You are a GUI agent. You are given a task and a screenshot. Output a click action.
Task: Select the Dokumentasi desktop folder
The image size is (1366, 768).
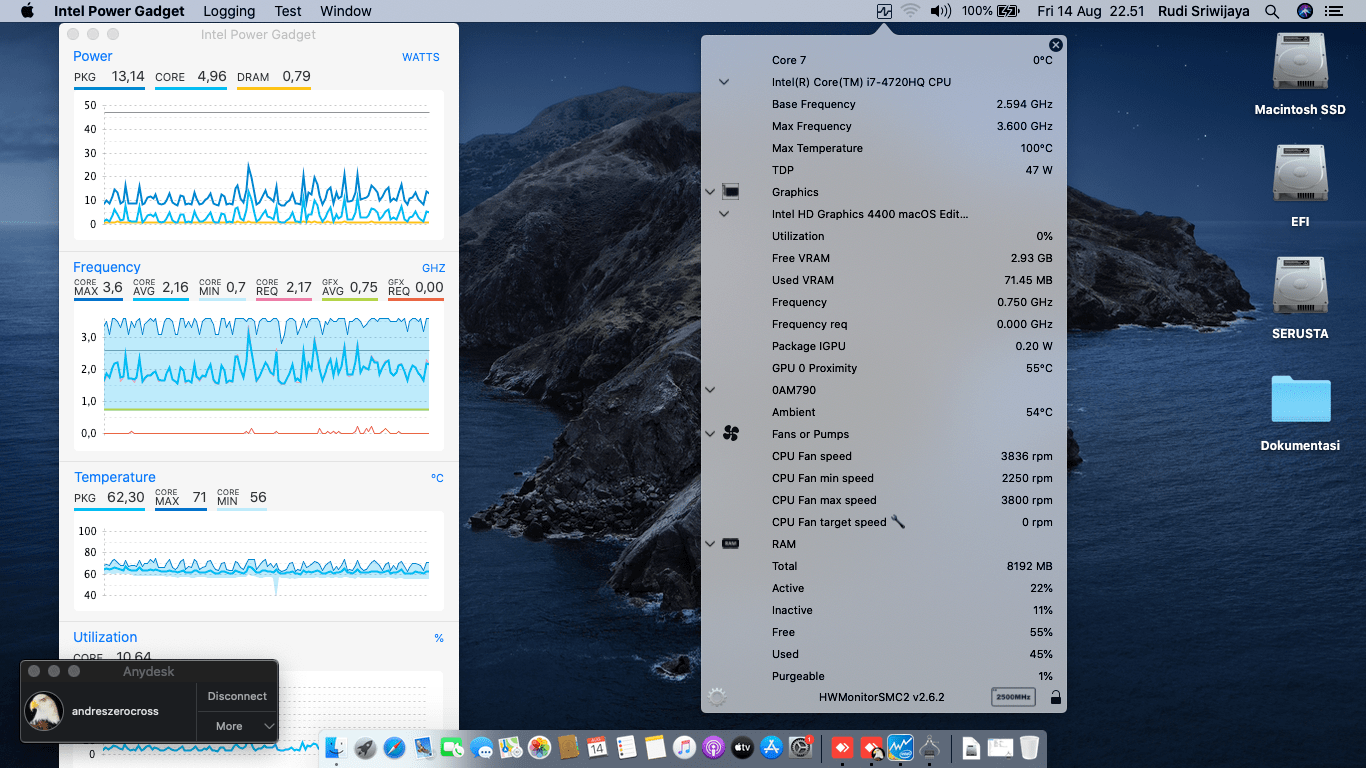pos(1300,412)
